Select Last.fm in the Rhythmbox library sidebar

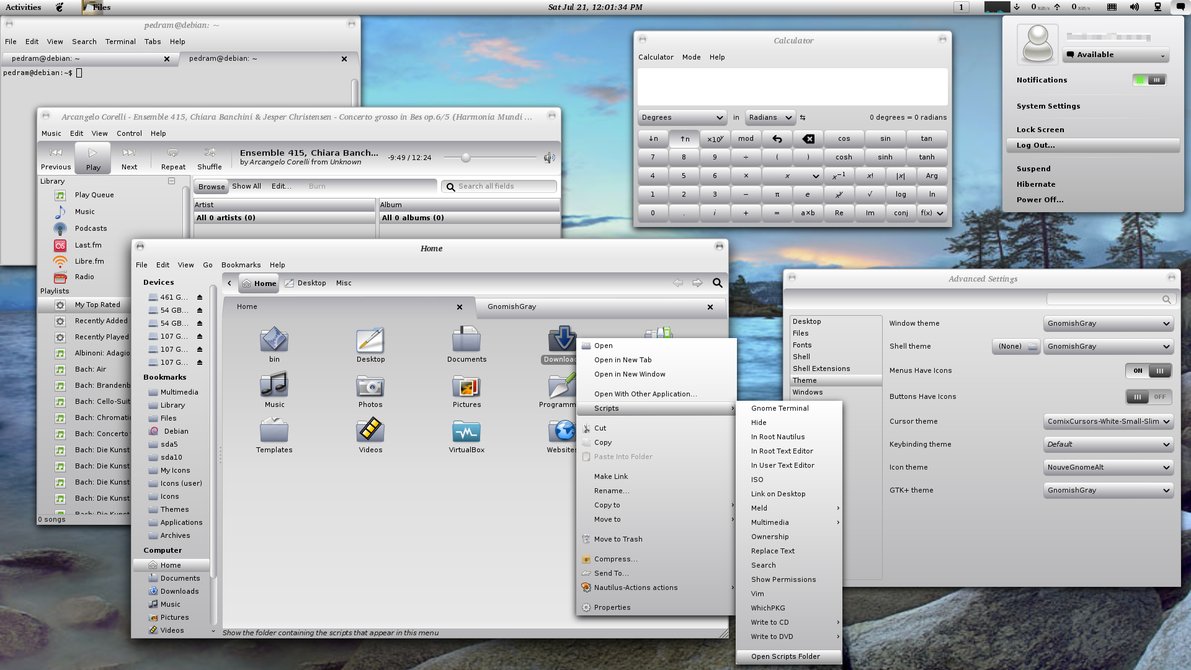[x=87, y=245]
